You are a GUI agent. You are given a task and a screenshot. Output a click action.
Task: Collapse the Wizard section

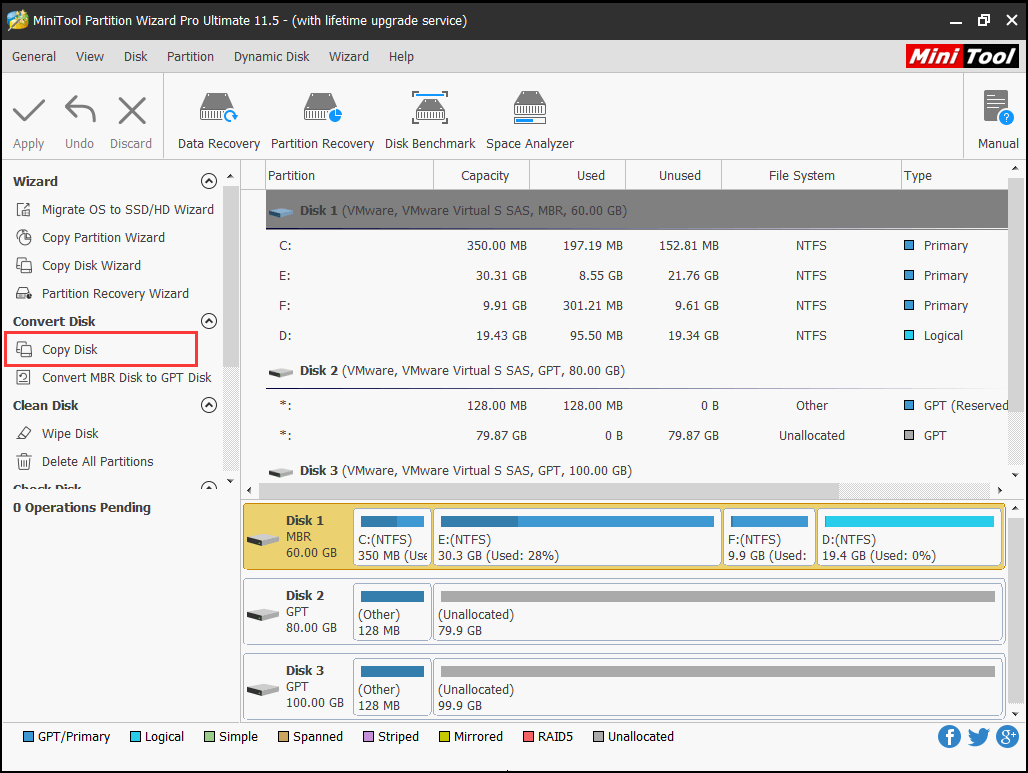(x=208, y=182)
